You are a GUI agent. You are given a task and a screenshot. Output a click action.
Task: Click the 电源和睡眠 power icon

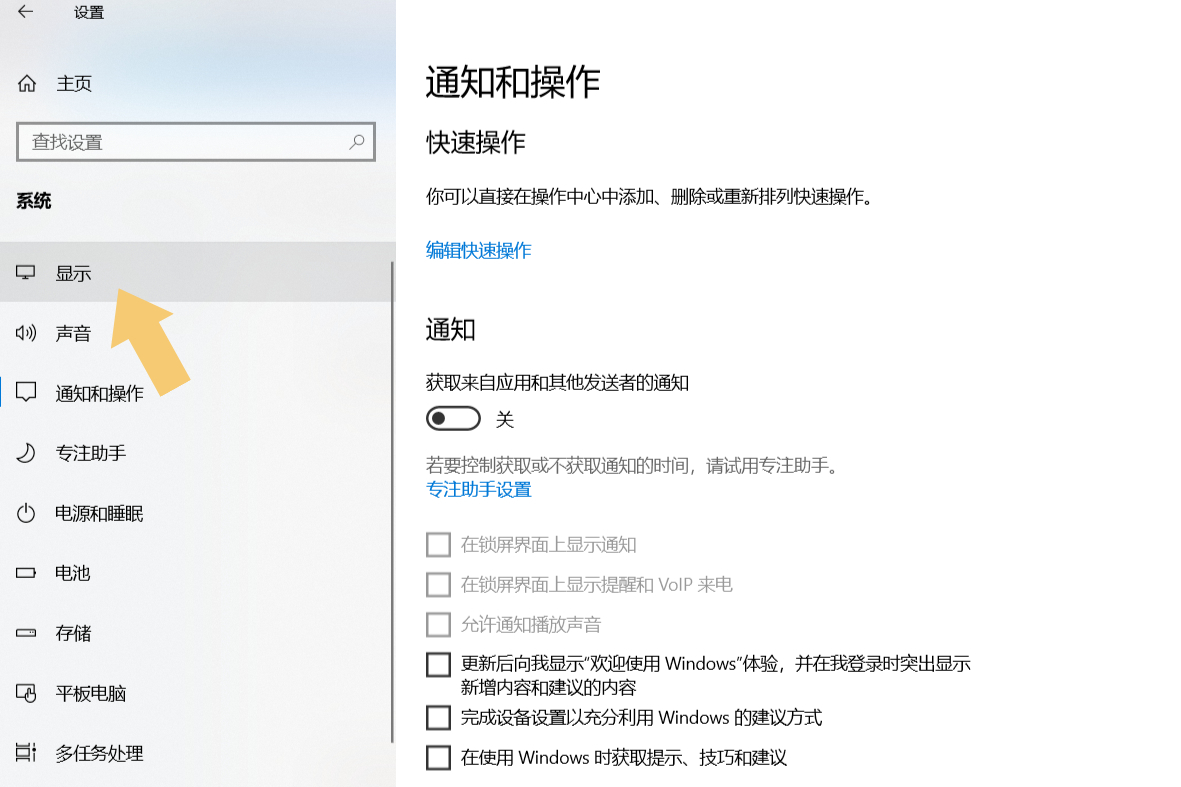click(x=24, y=513)
